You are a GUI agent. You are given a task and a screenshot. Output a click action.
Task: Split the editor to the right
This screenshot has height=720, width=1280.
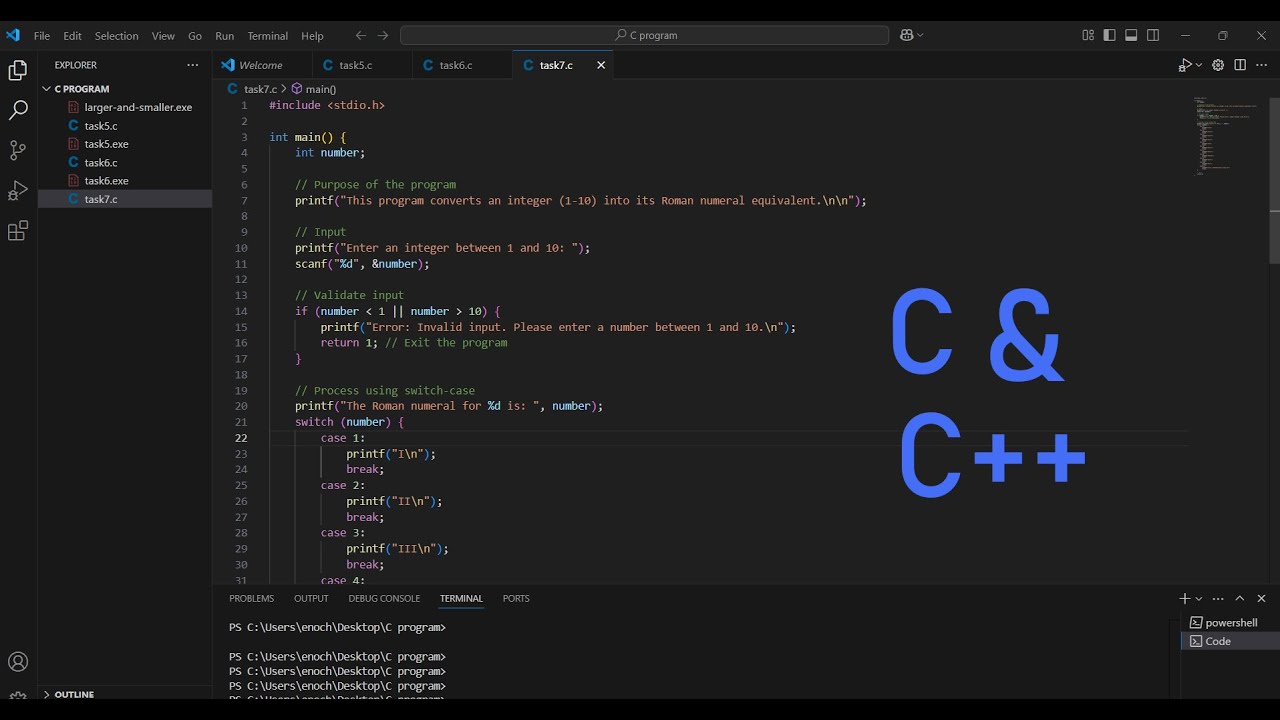coord(1240,65)
